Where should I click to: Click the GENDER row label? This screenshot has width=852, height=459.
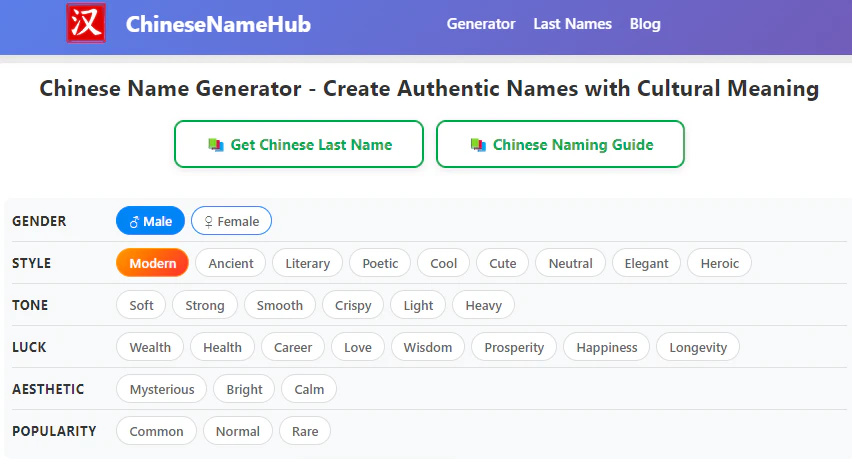39,221
